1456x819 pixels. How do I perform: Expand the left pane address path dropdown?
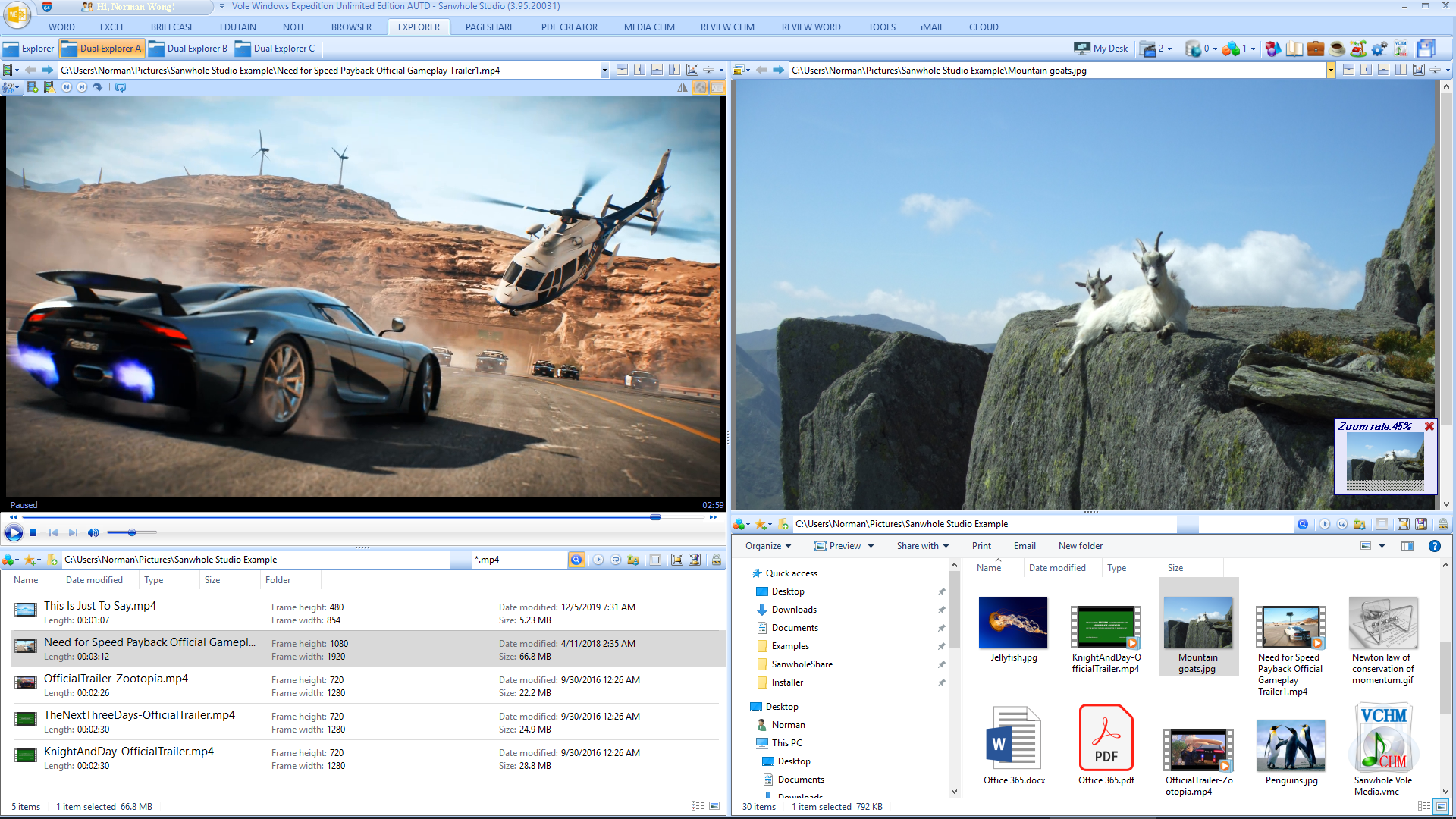coord(604,71)
